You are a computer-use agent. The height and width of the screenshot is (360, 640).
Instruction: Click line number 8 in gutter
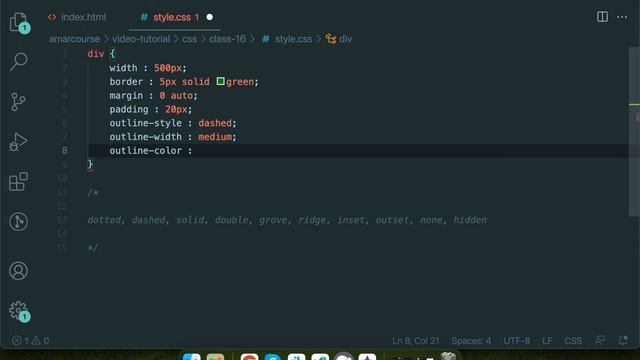point(64,151)
